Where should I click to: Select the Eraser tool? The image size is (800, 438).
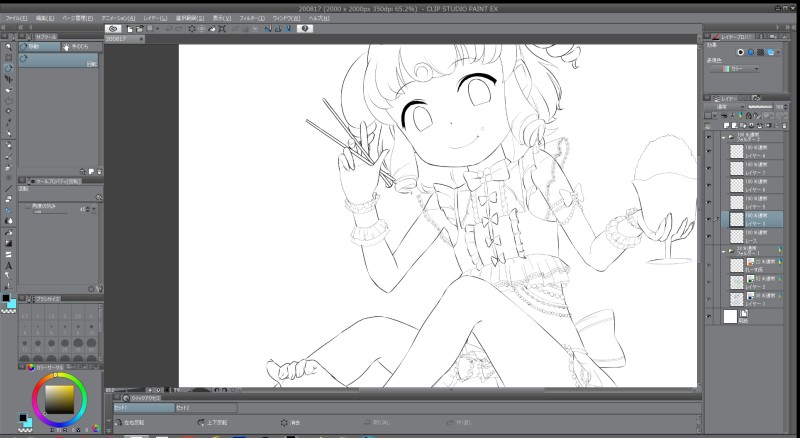pos(8,199)
